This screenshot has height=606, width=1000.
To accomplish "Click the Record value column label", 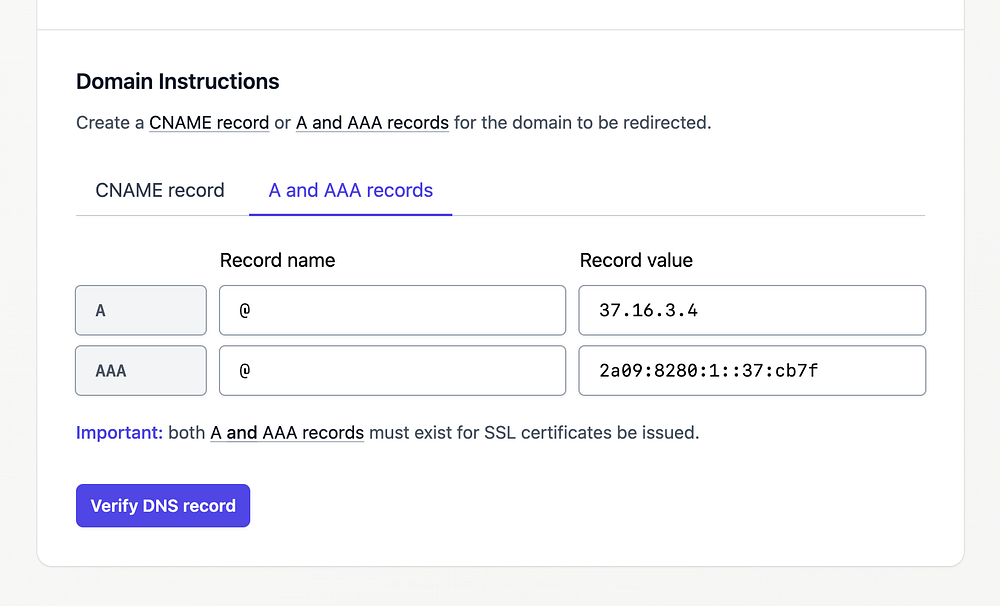I will [x=636, y=260].
